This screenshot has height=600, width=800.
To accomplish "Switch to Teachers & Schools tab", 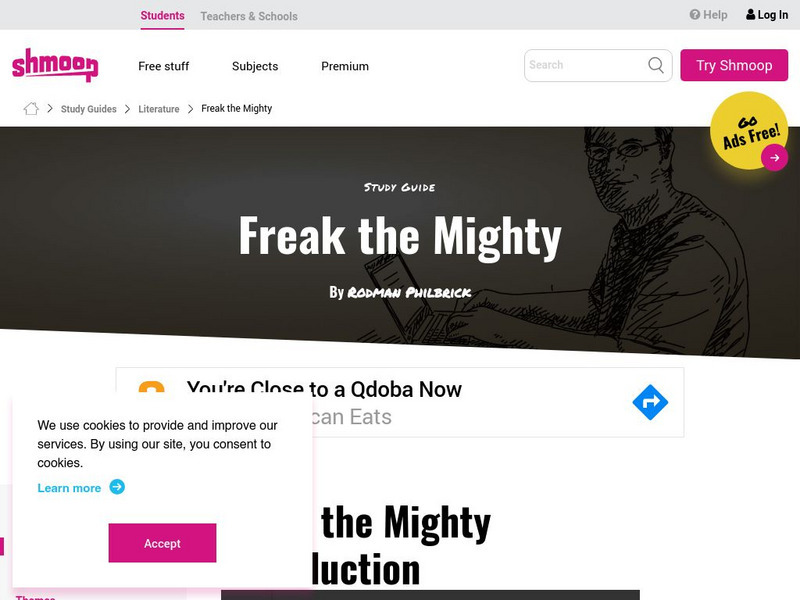I will tap(248, 16).
